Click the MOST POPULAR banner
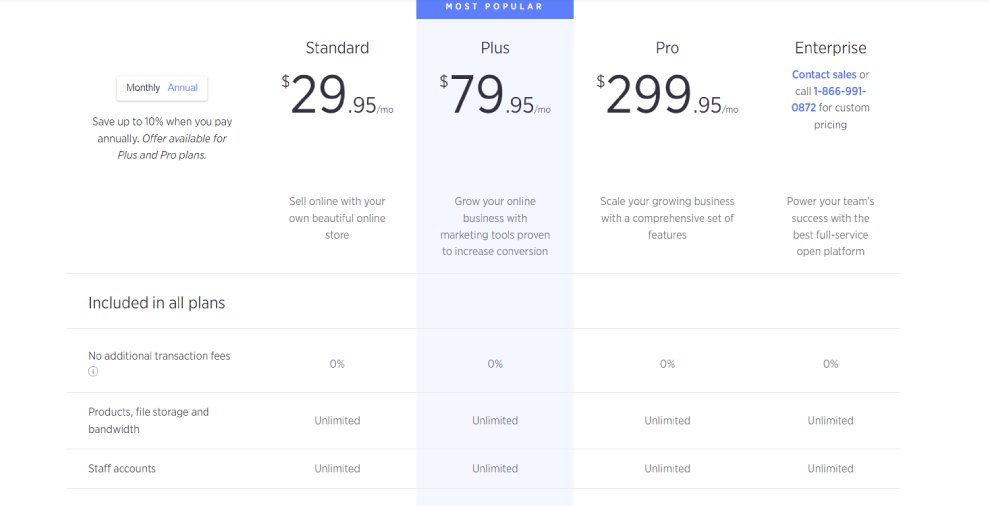This screenshot has width=990, height=506. (494, 8)
